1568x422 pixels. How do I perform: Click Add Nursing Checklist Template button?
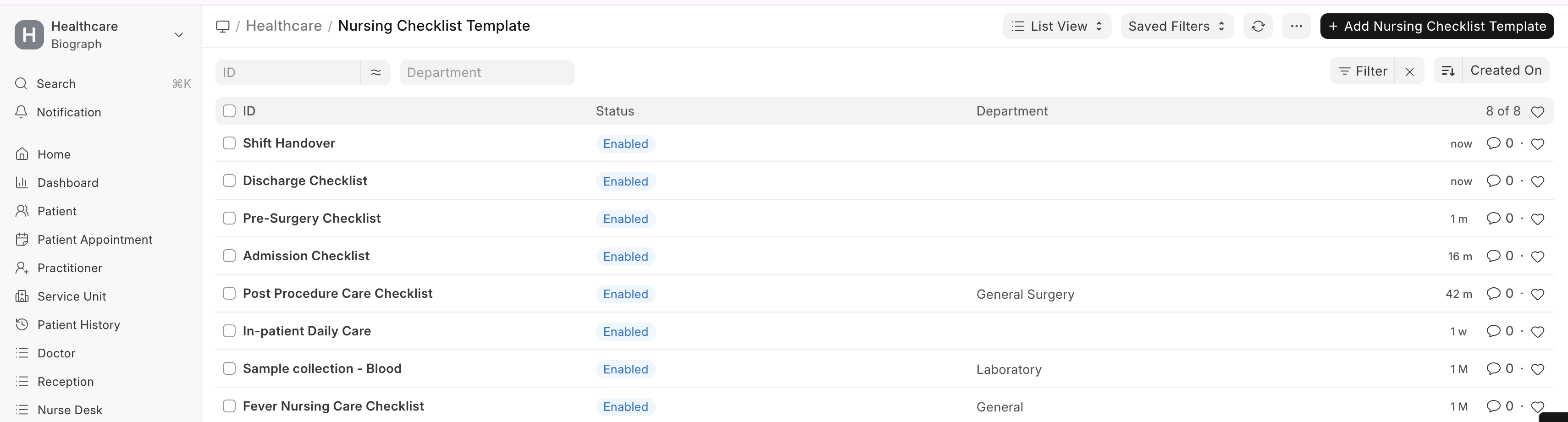click(1436, 26)
